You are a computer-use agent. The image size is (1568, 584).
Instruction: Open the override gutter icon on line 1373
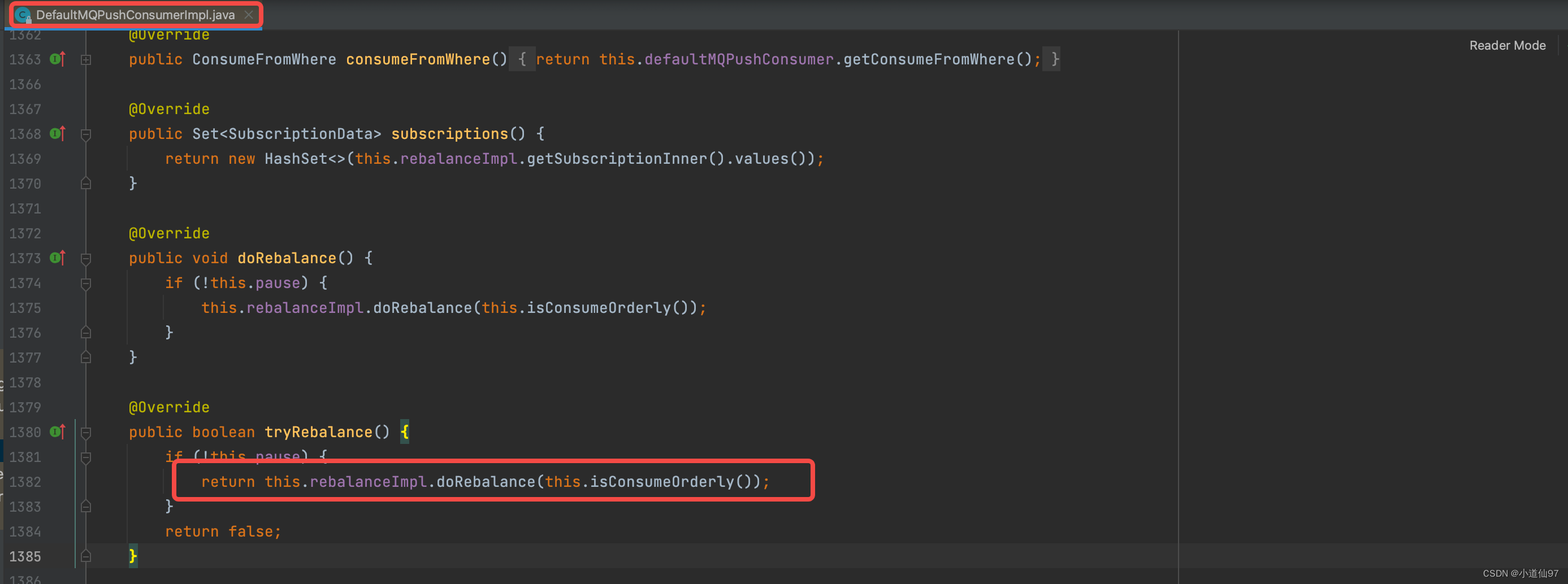(57, 258)
